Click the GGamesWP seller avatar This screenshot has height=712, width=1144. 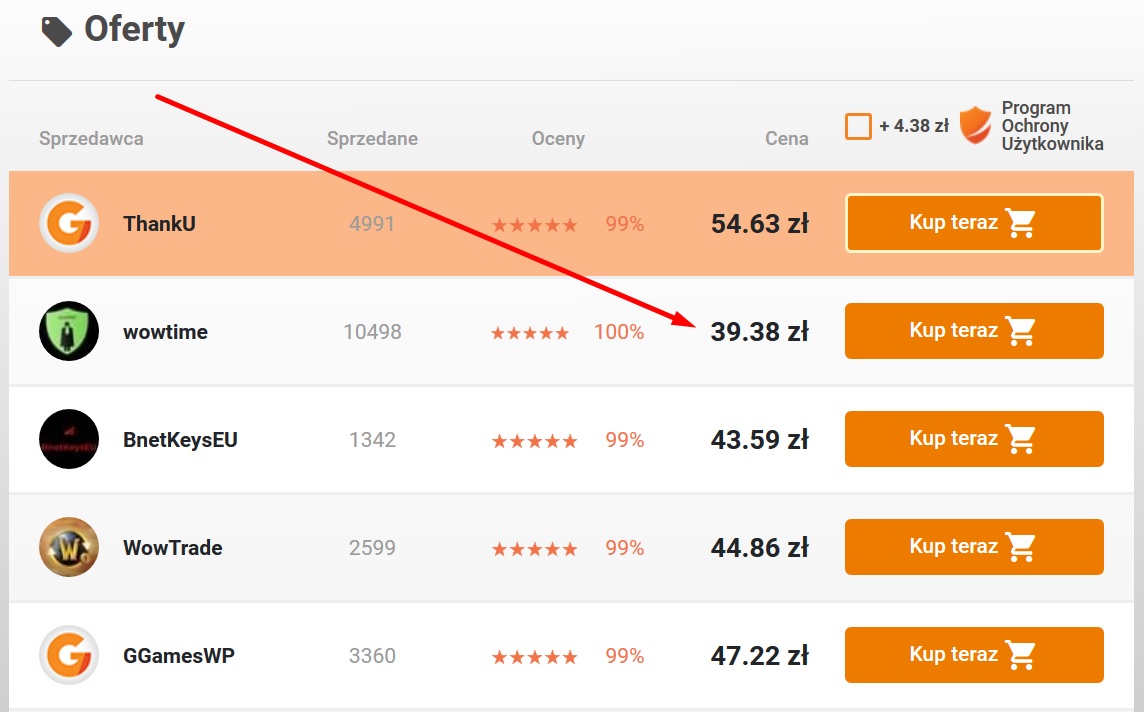point(69,655)
